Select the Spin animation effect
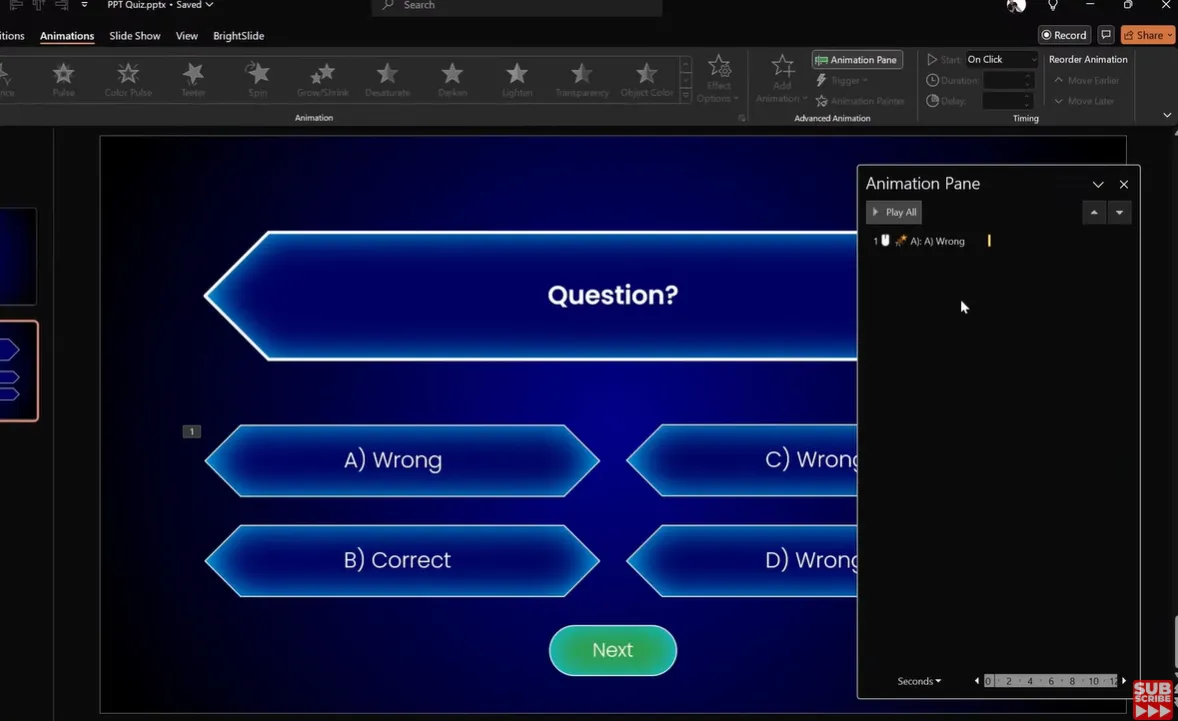 pos(258,79)
